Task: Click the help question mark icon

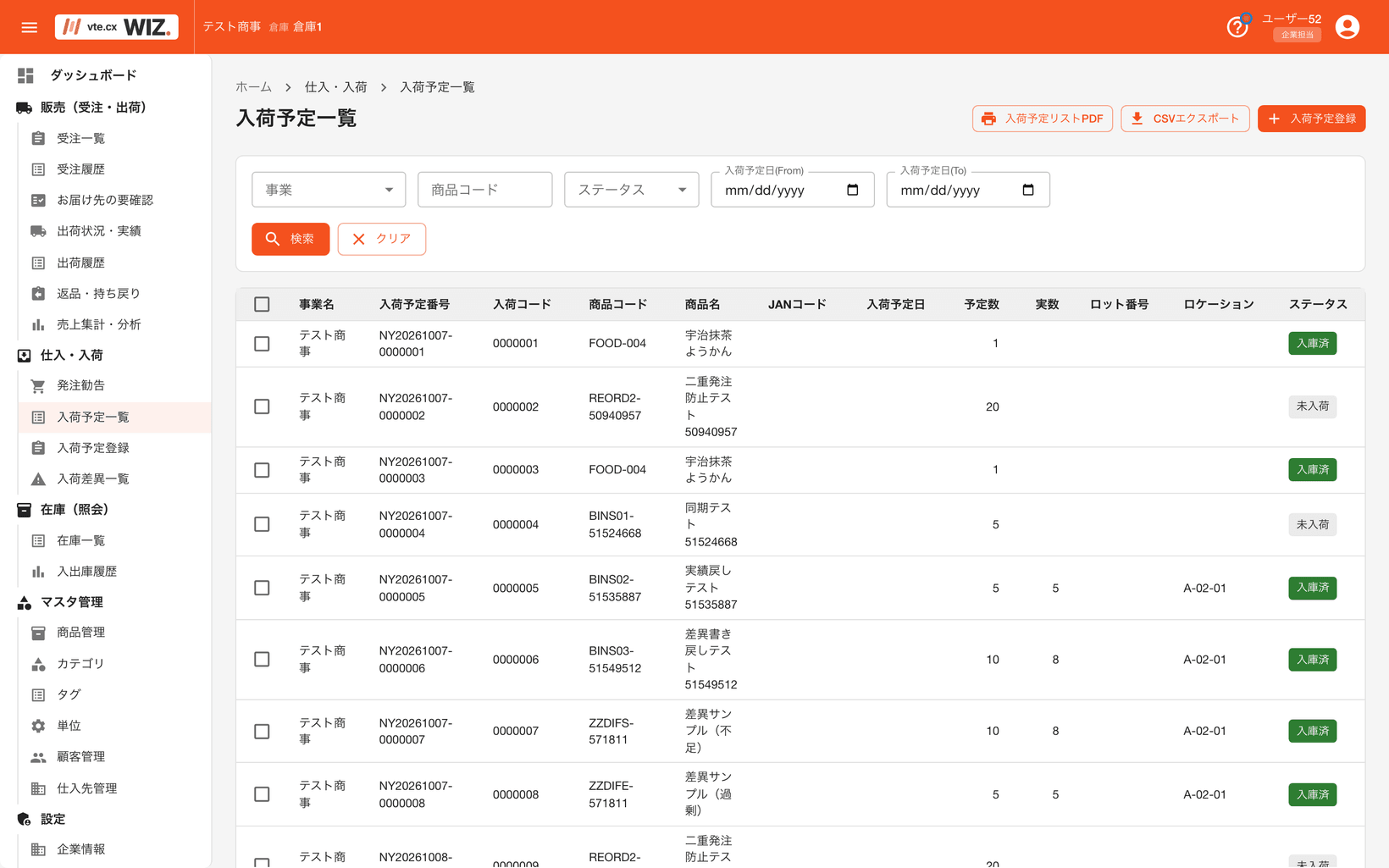Action: tap(1237, 27)
